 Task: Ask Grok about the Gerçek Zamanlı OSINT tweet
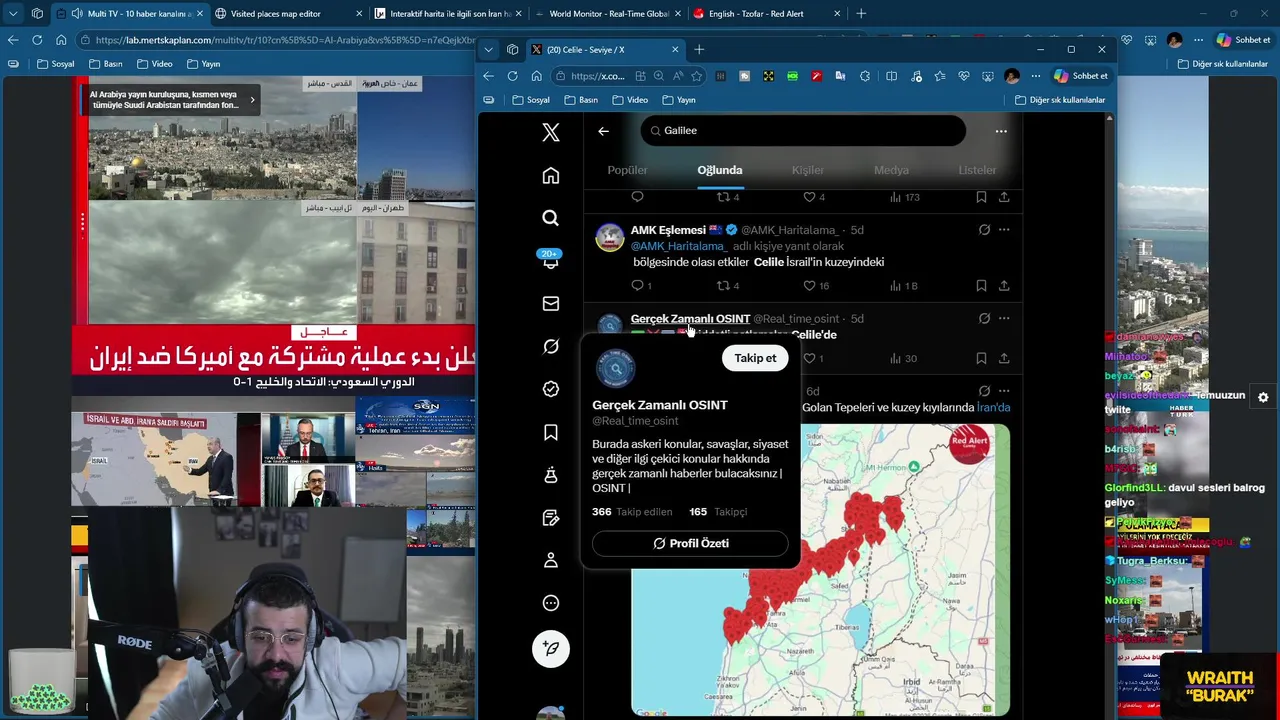click(x=984, y=318)
